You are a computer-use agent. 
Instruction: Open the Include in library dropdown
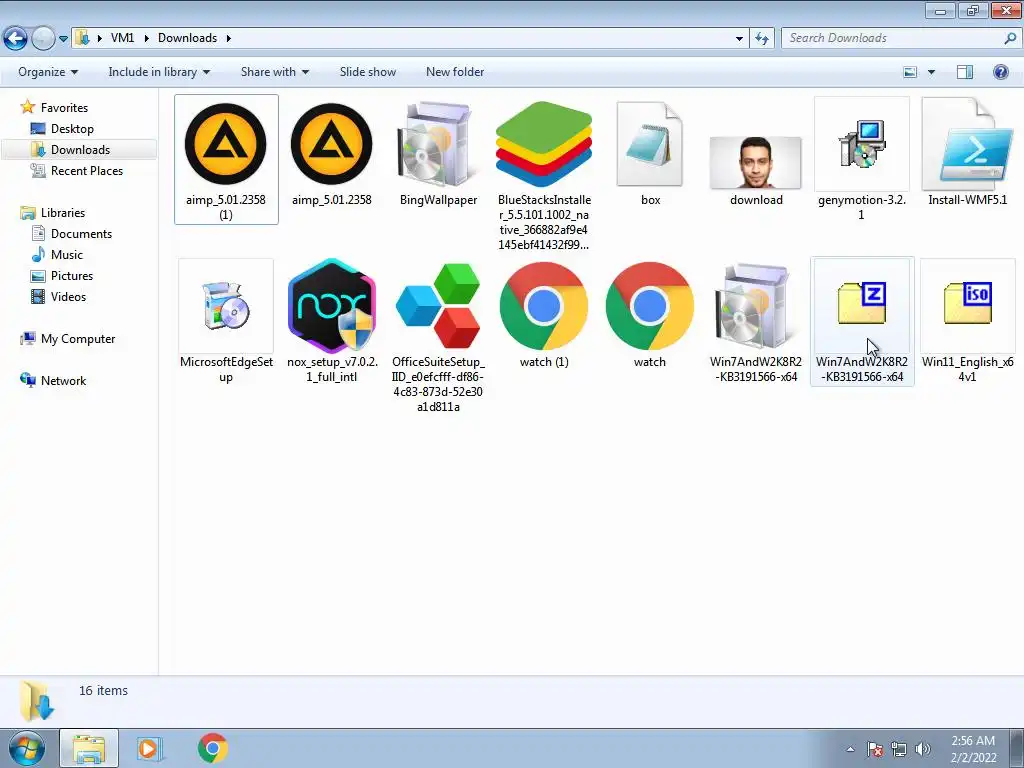click(x=159, y=72)
